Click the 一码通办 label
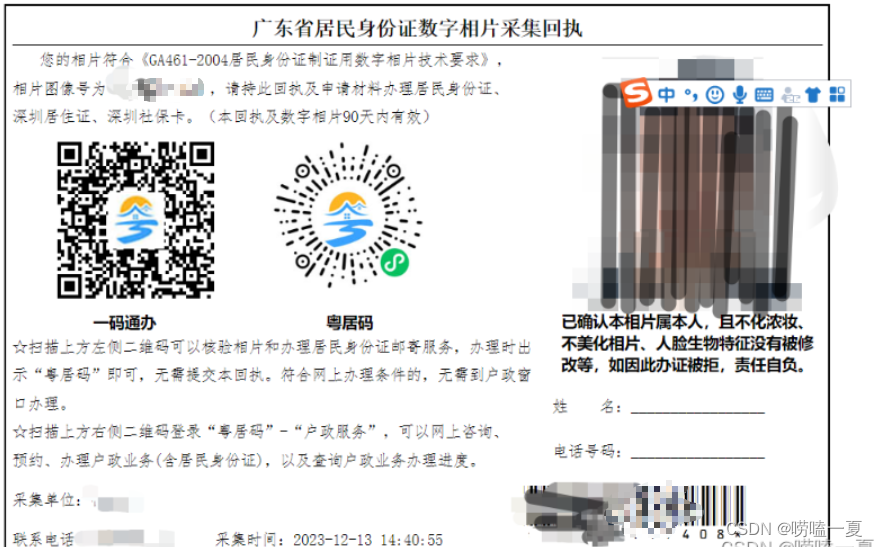Viewport: 878px width, 547px height. click(x=124, y=322)
